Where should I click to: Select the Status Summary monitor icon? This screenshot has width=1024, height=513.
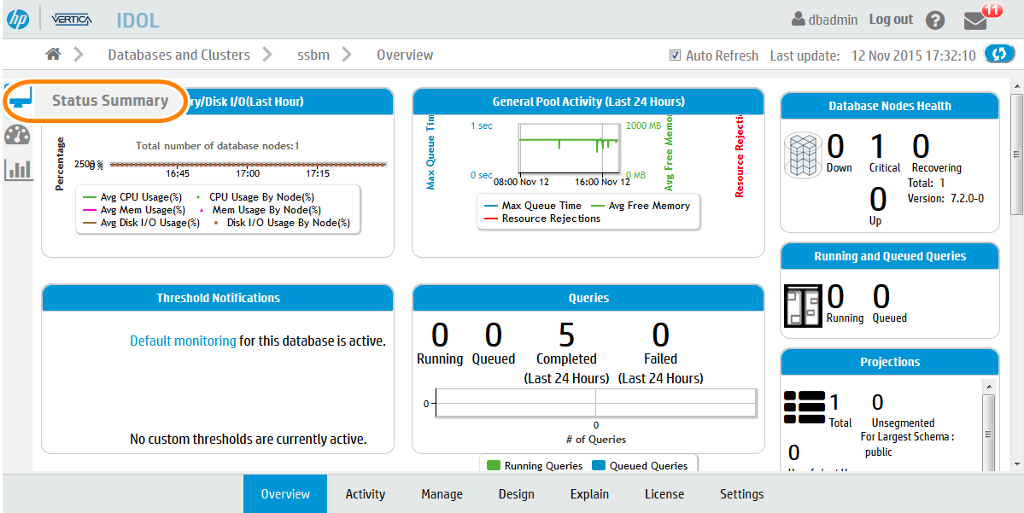coord(19,100)
